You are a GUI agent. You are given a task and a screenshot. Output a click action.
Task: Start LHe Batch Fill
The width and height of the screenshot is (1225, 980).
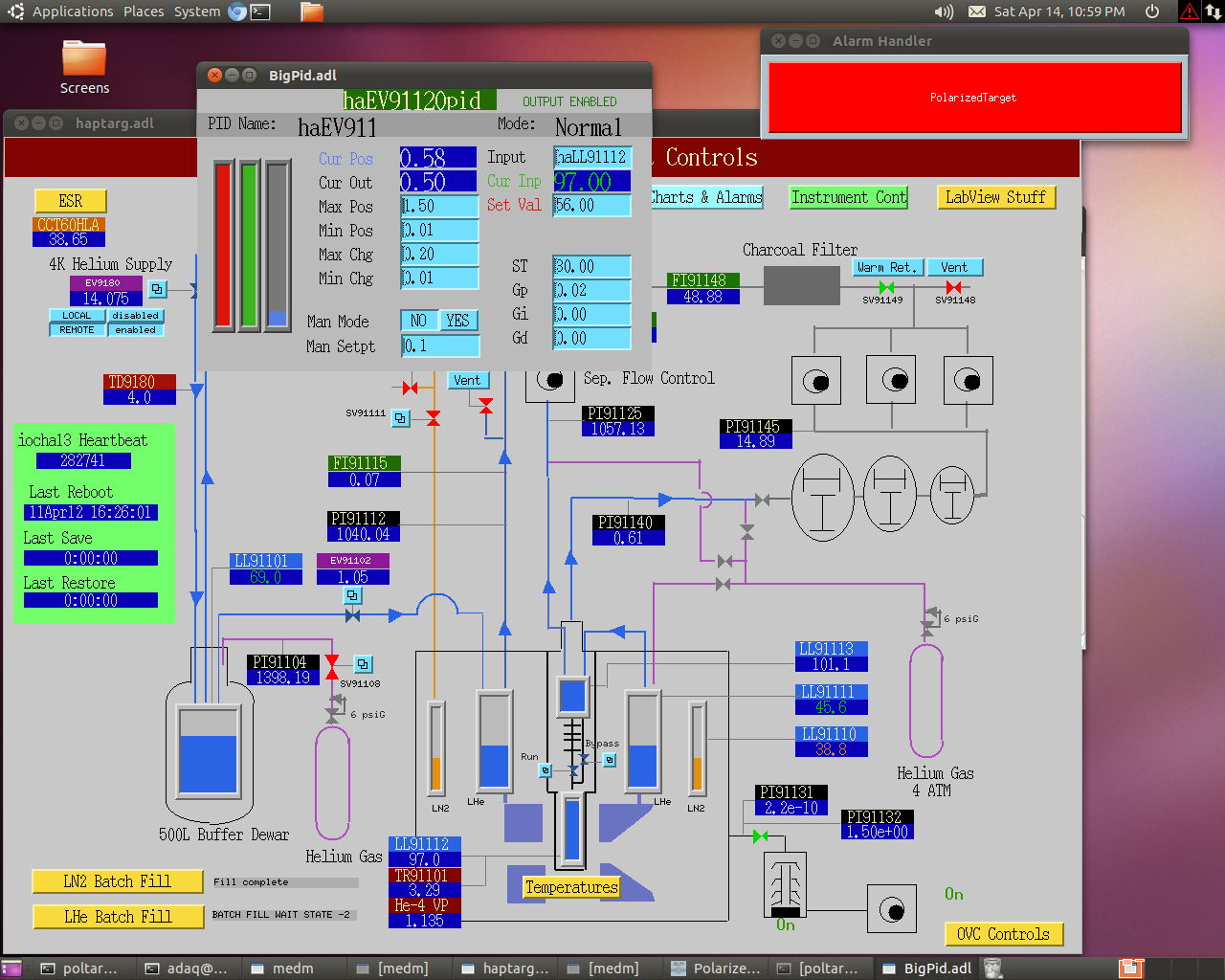pos(118,917)
